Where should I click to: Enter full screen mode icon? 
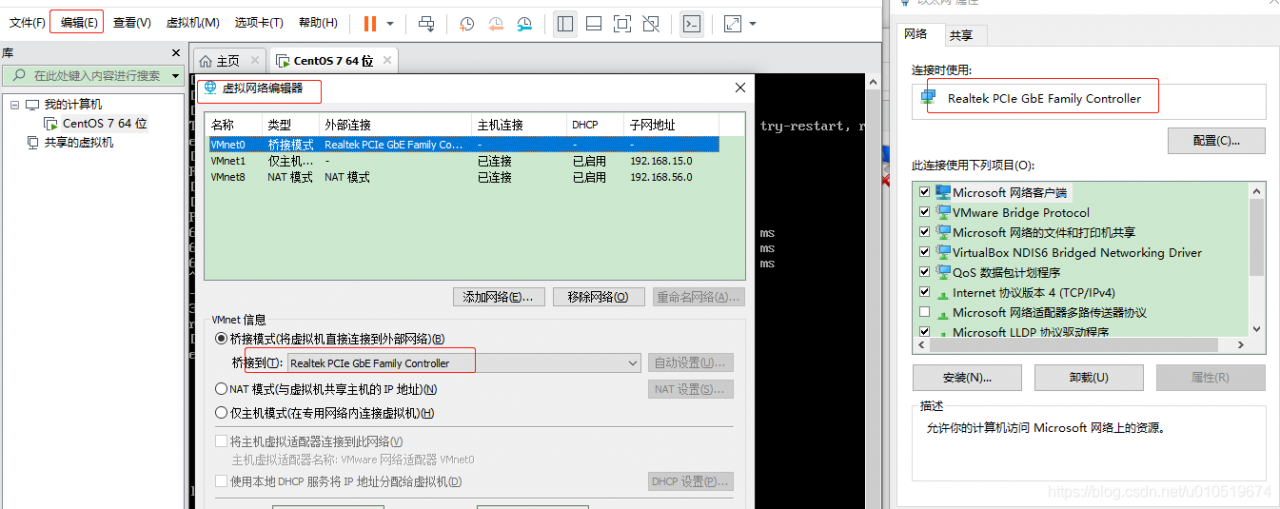[x=622, y=23]
